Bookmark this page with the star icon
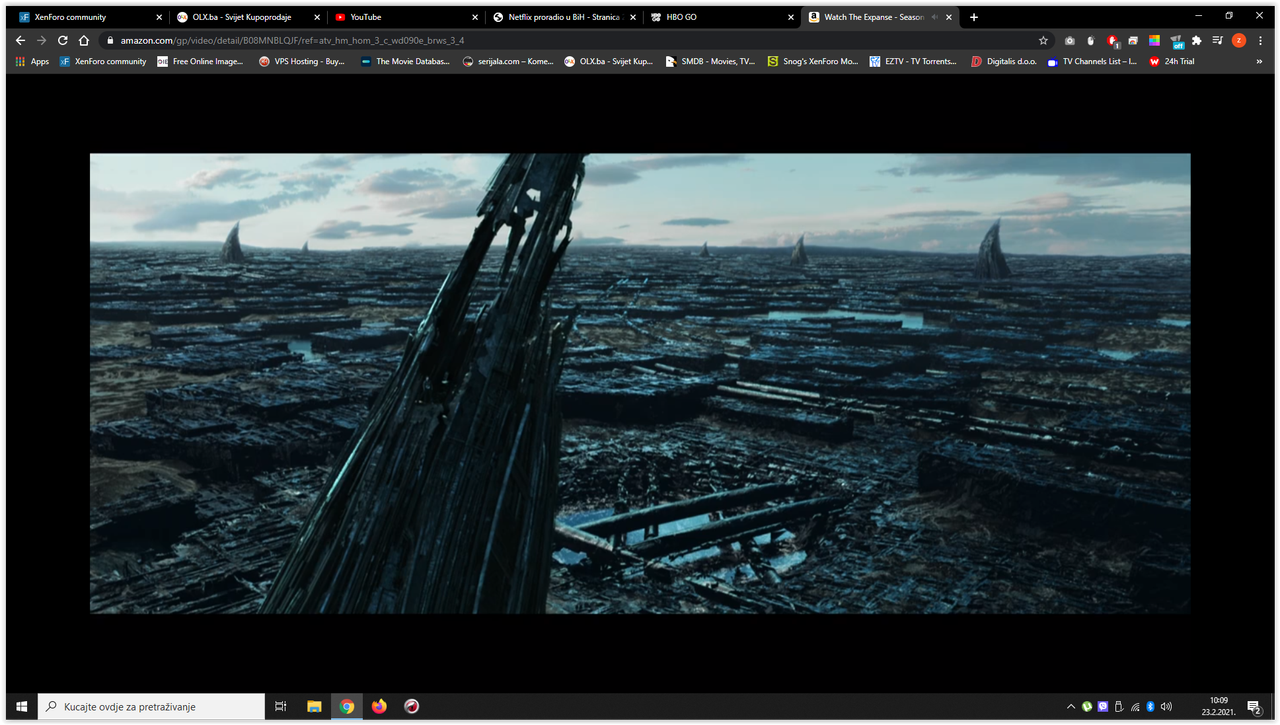The height and width of the screenshot is (725, 1280). coord(1043,40)
